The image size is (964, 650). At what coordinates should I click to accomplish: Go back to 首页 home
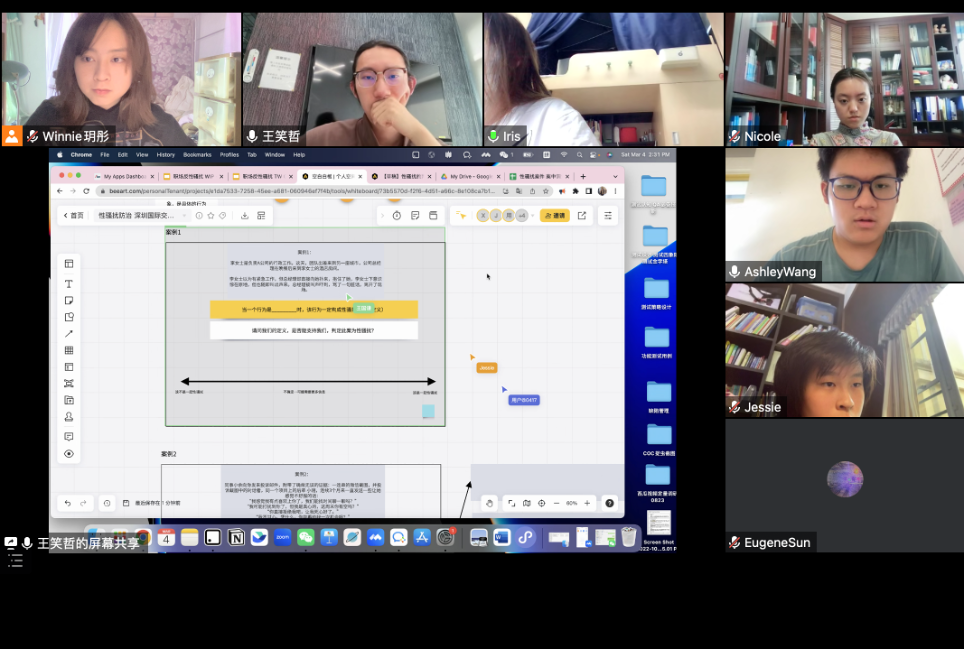(74, 216)
